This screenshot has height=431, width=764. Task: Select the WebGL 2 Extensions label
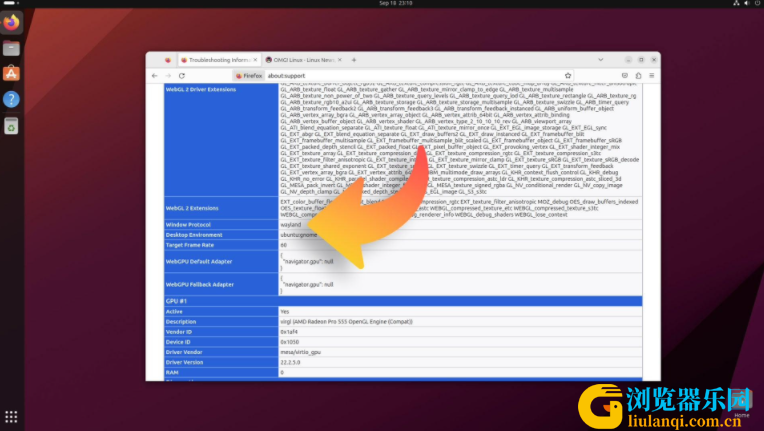click(x=192, y=208)
